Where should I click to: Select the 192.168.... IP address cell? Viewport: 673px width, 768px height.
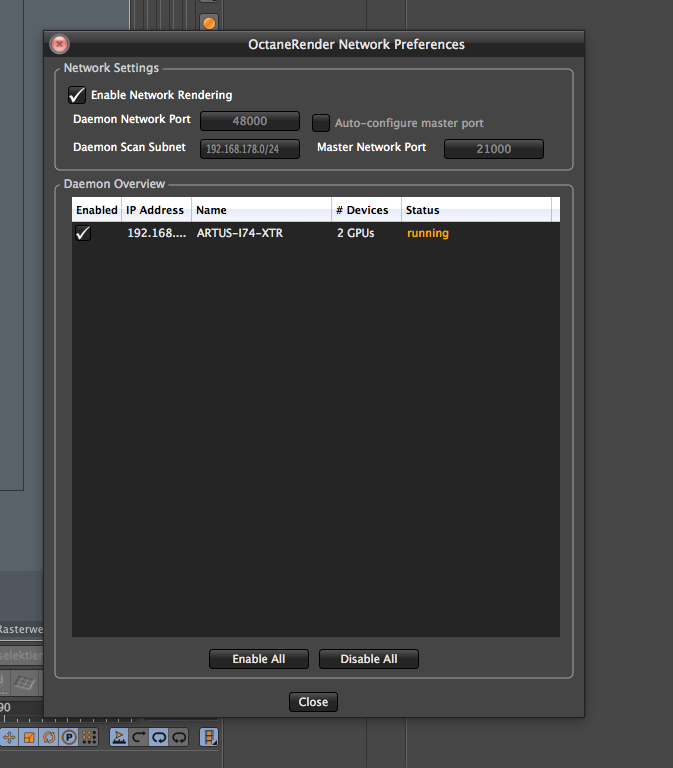click(x=157, y=233)
